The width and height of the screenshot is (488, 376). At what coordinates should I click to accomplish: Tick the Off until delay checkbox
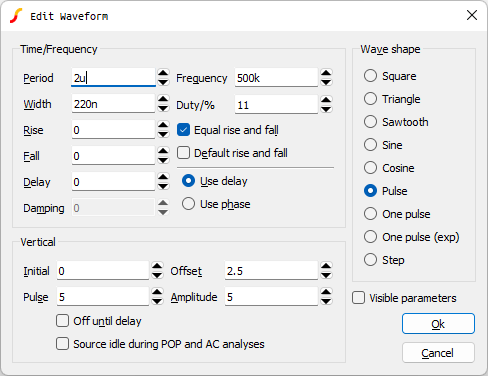pos(63,321)
